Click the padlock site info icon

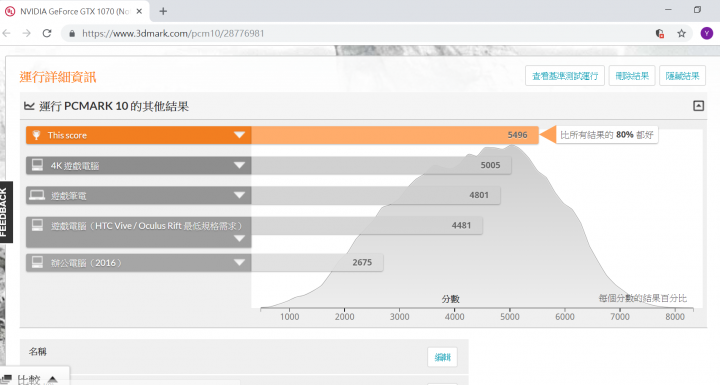click(72, 34)
